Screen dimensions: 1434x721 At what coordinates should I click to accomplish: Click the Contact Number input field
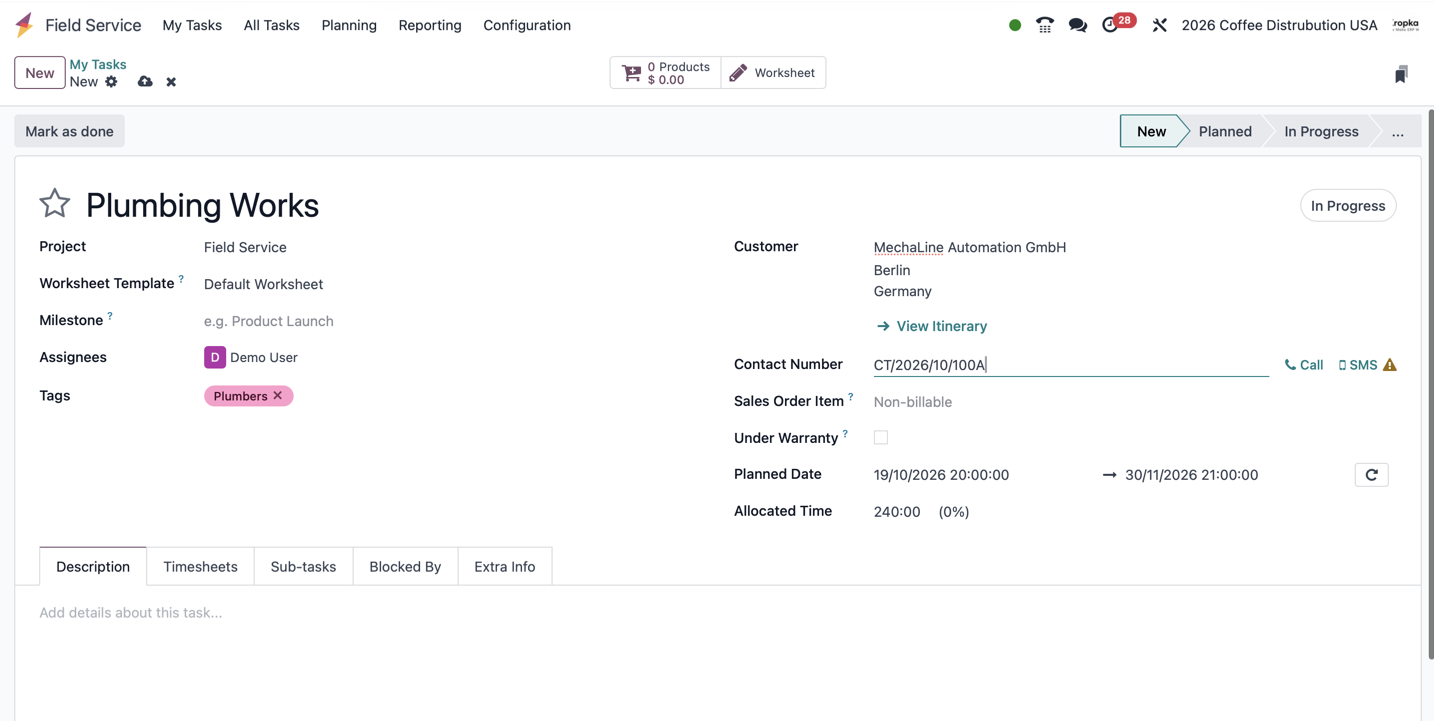tap(1071, 365)
